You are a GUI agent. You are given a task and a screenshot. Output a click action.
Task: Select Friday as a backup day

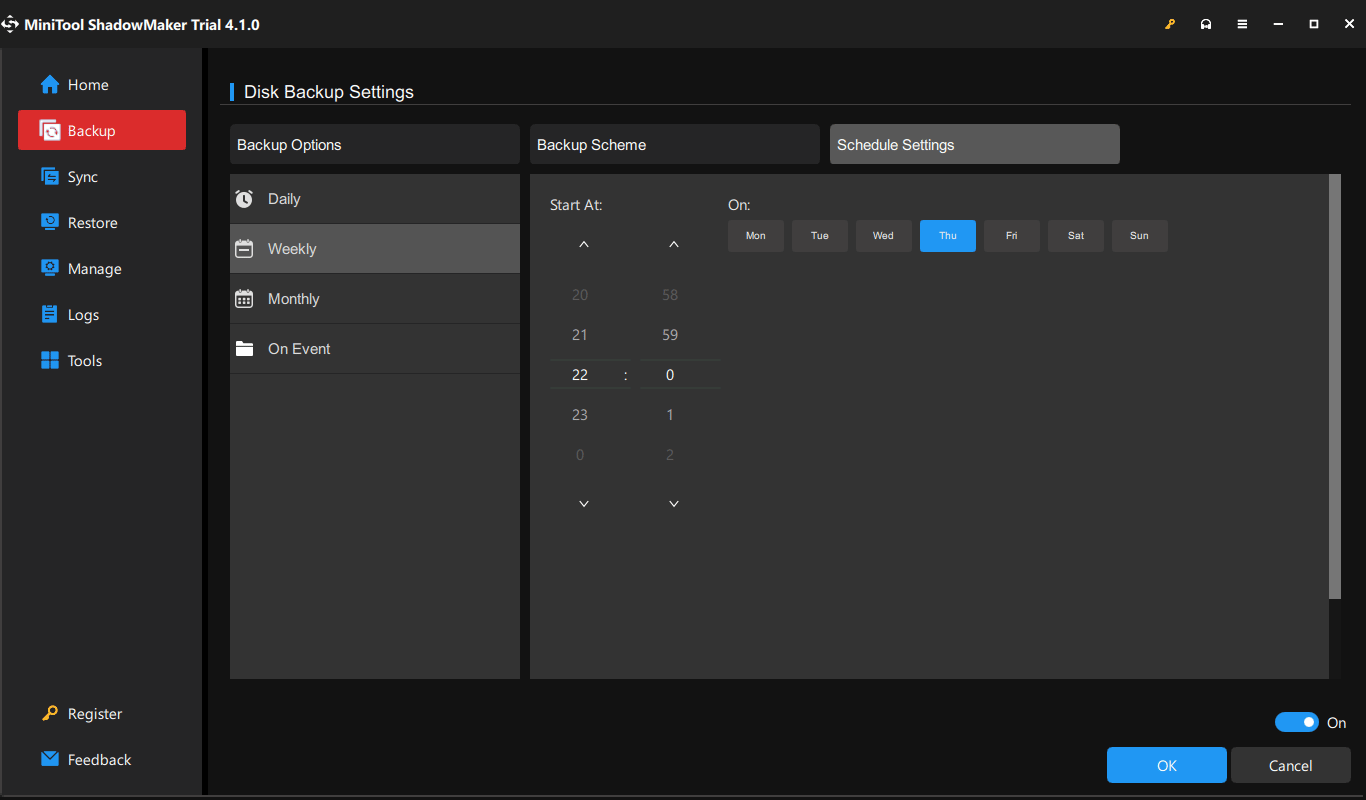point(1011,235)
